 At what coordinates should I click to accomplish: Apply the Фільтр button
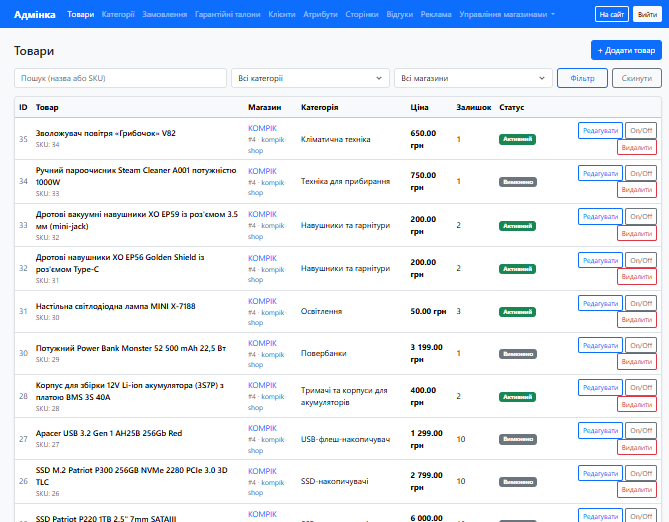coord(582,78)
